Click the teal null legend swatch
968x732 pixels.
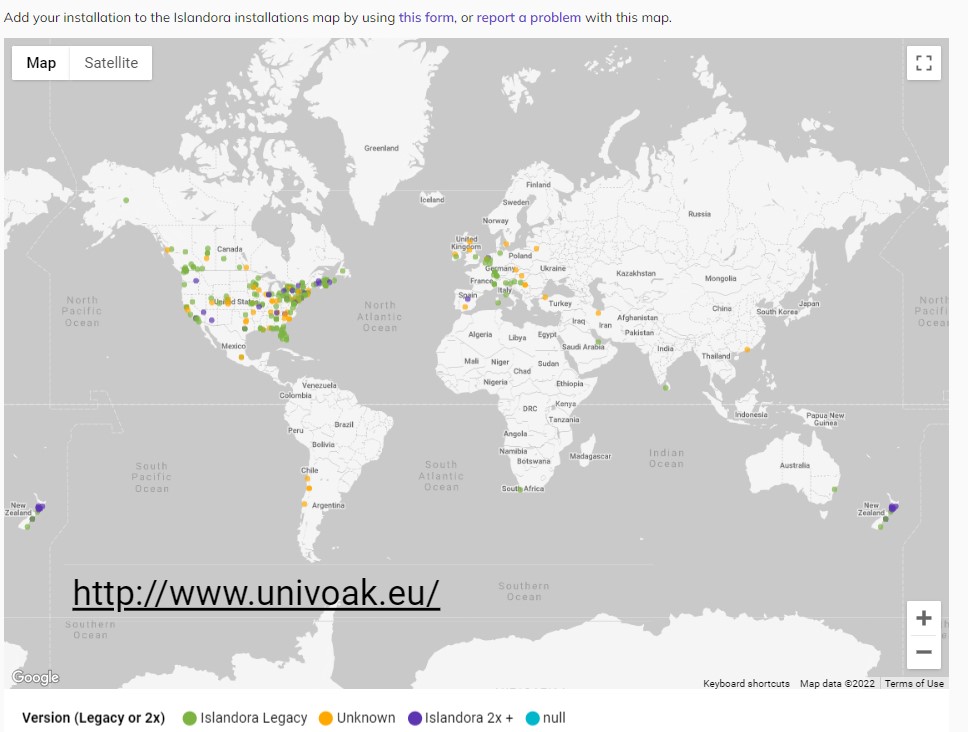(x=532, y=718)
